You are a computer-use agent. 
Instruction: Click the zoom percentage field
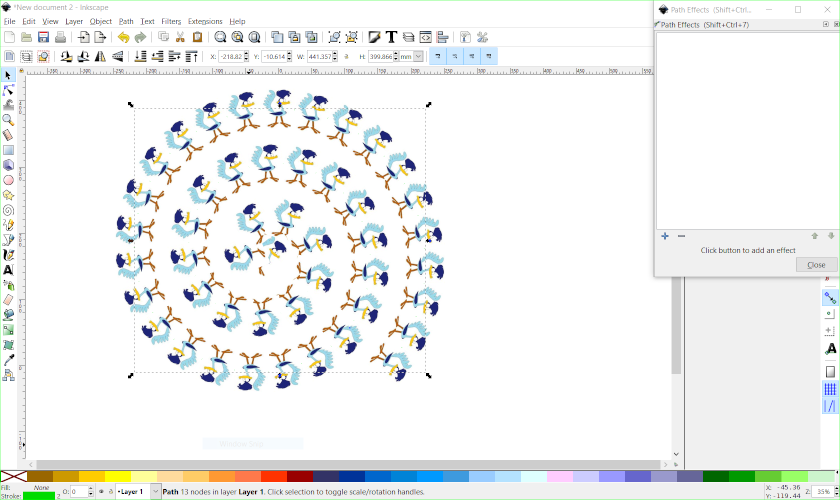(822, 491)
